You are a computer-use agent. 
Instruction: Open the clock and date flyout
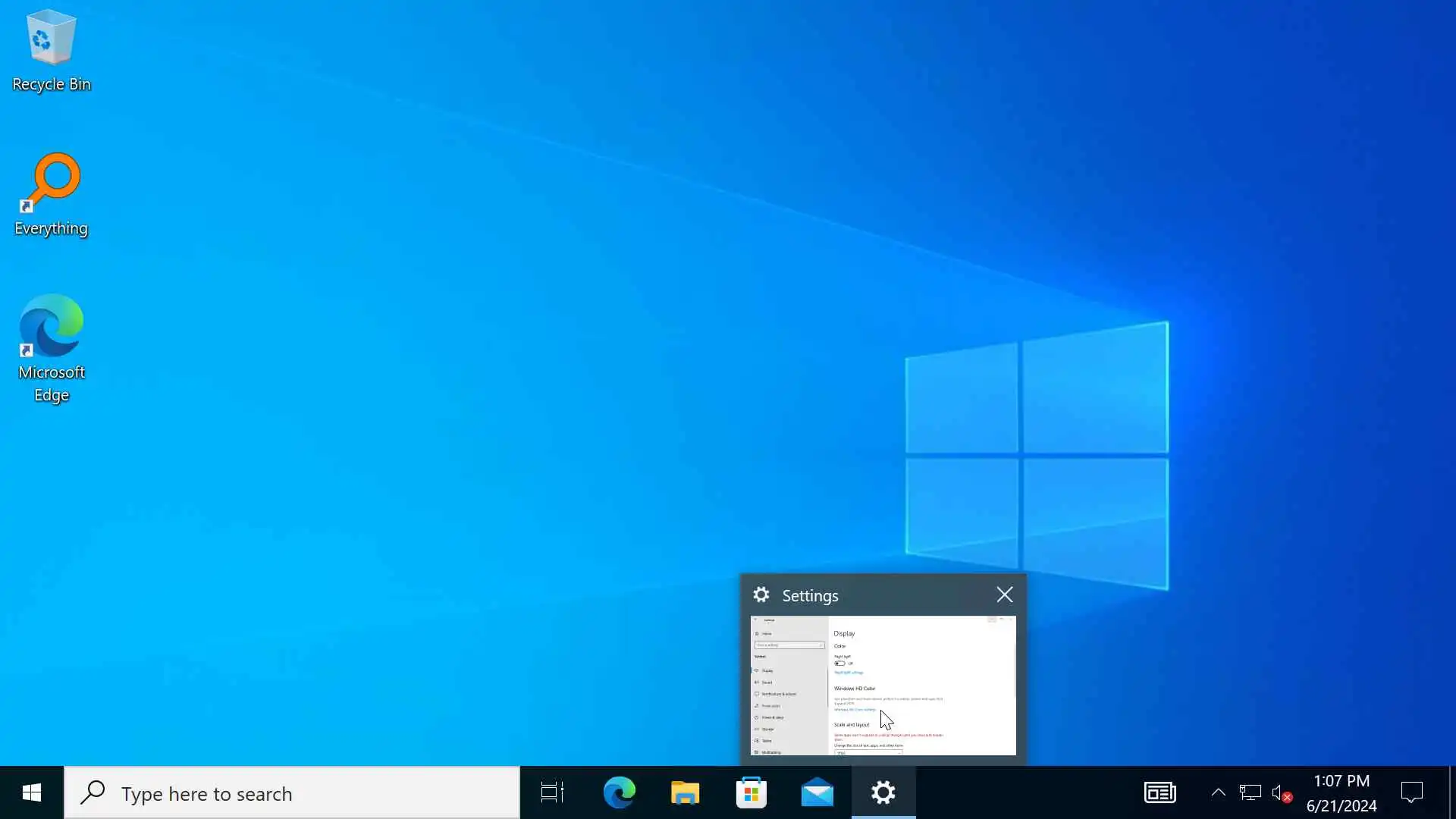coord(1341,792)
